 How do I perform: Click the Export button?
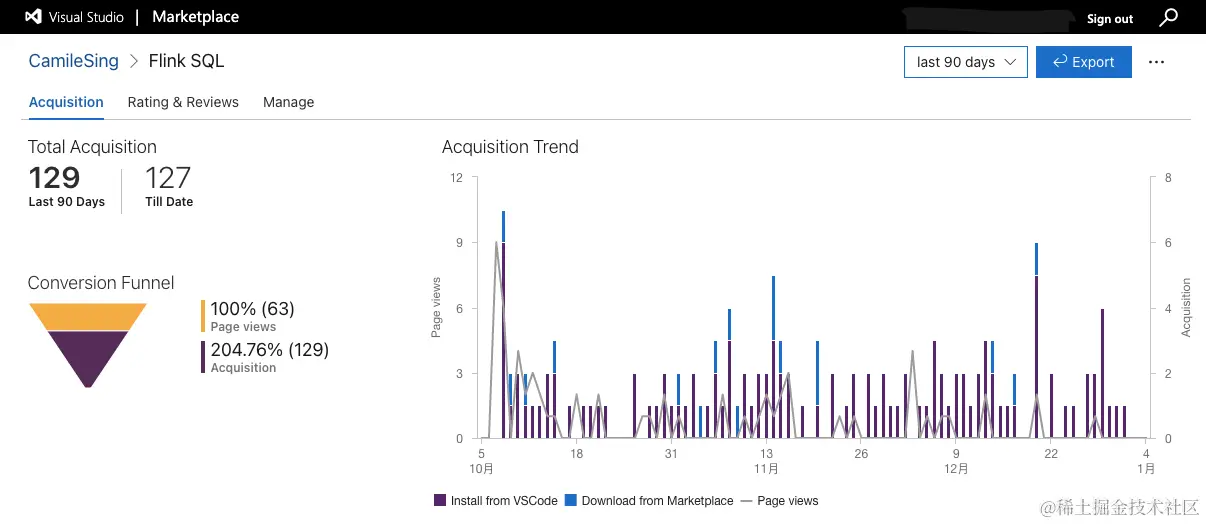point(1084,62)
